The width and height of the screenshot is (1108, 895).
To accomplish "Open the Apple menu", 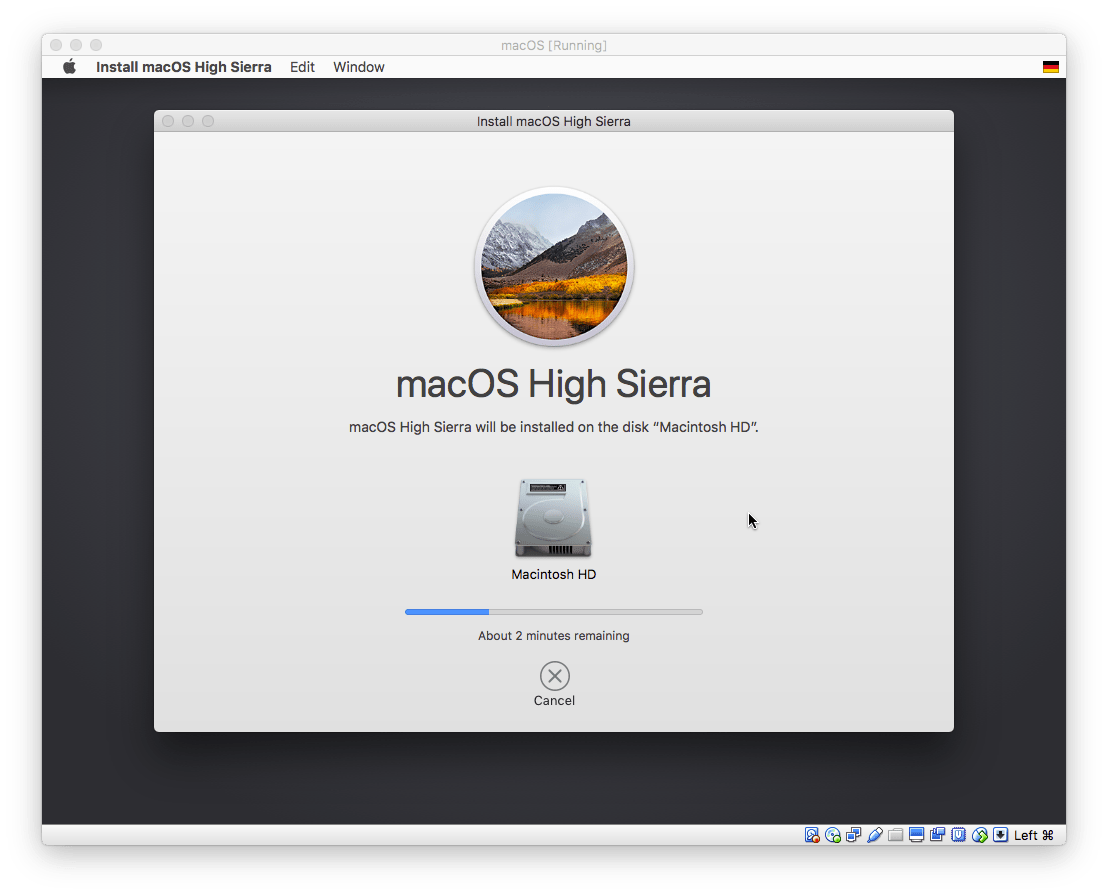I will coord(68,66).
